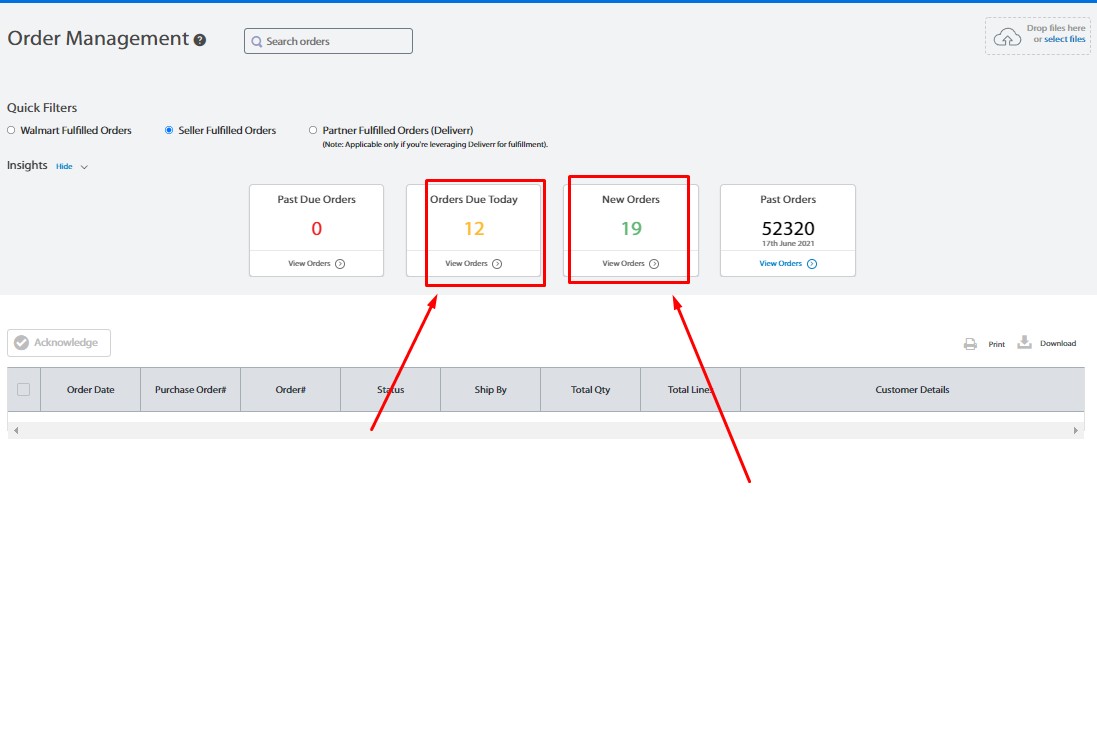Click View Orders under New Orders
The width and height of the screenshot is (1097, 731).
(623, 264)
